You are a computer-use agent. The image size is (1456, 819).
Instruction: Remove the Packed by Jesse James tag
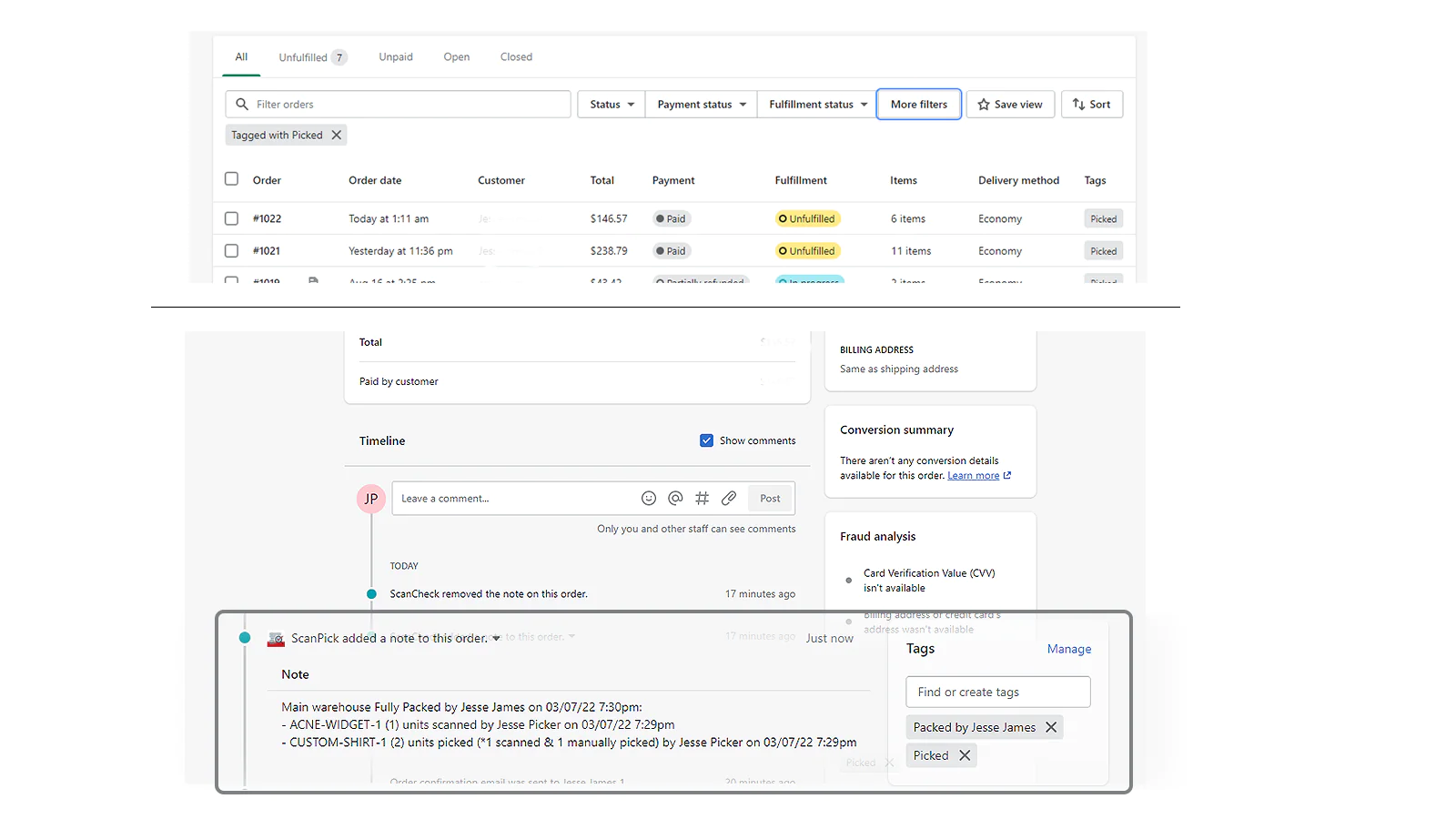[x=1051, y=727]
